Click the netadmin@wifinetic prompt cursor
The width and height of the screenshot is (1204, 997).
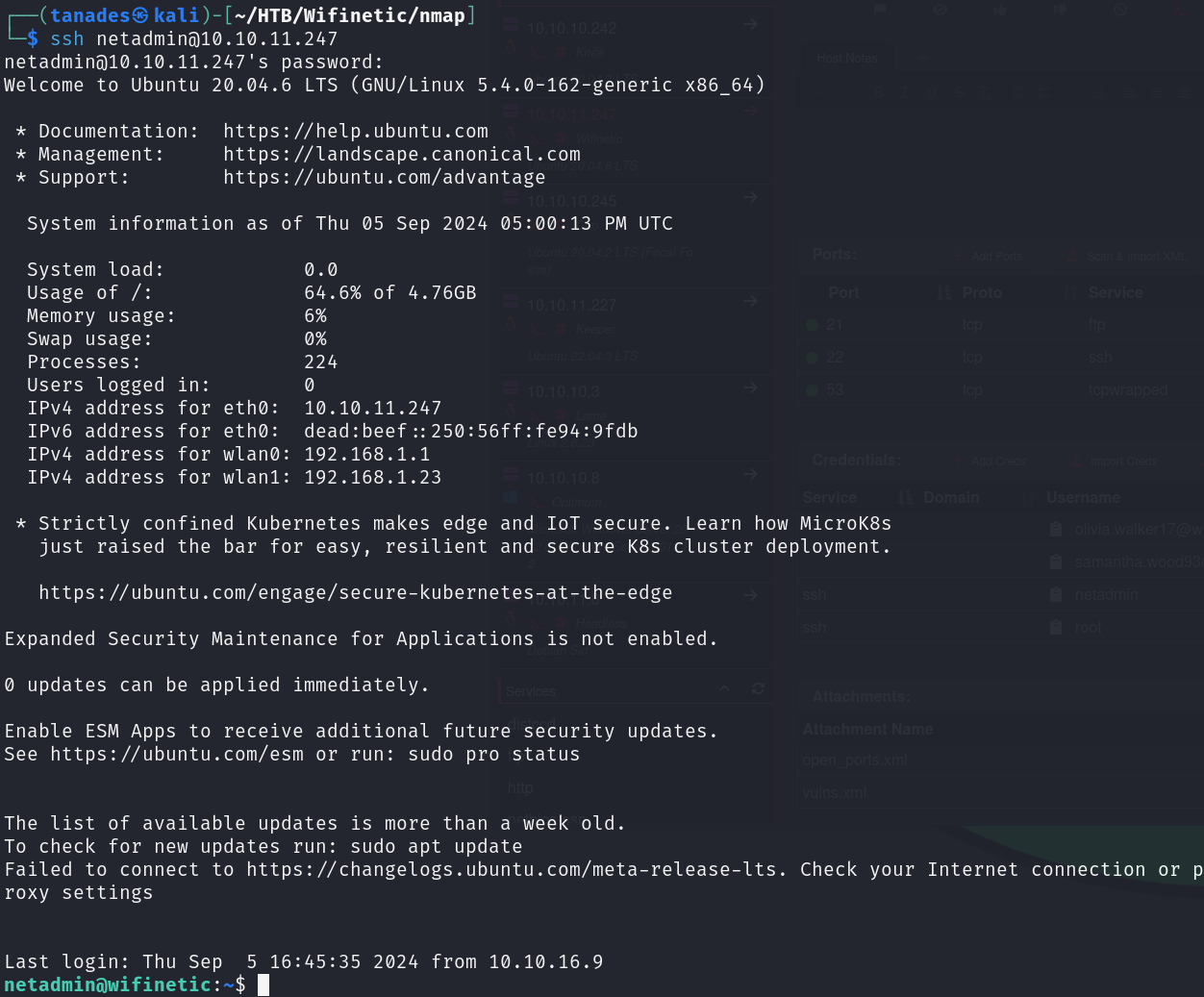pyautogui.click(x=263, y=985)
